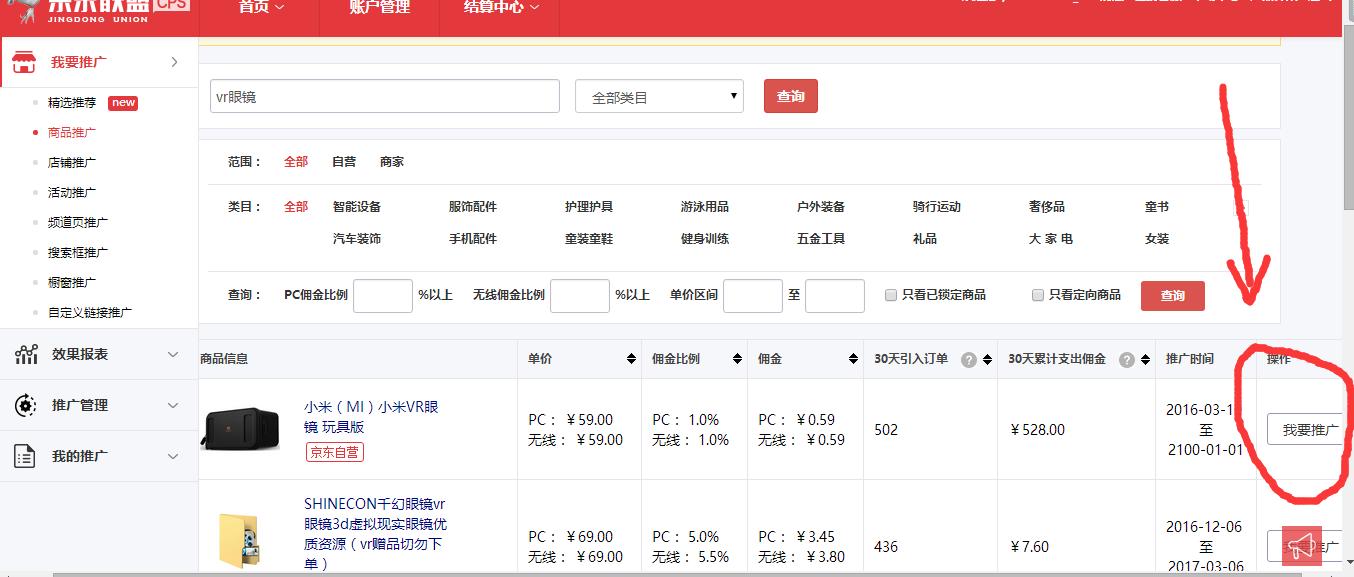Click the vr眼镜 search input field
The width and height of the screenshot is (1354, 577).
[385, 95]
